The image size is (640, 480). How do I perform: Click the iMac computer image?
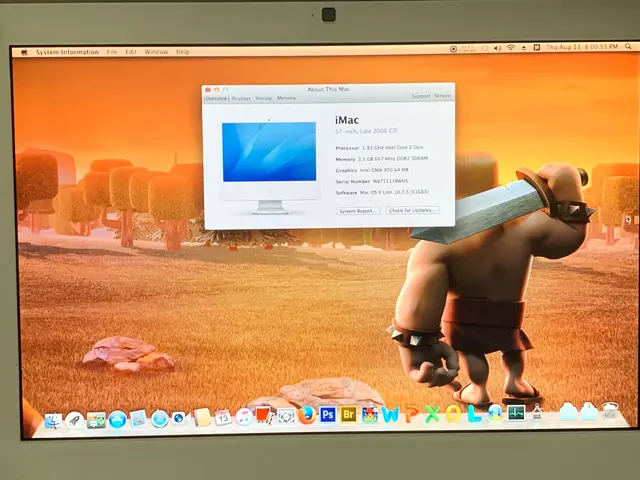[269, 167]
